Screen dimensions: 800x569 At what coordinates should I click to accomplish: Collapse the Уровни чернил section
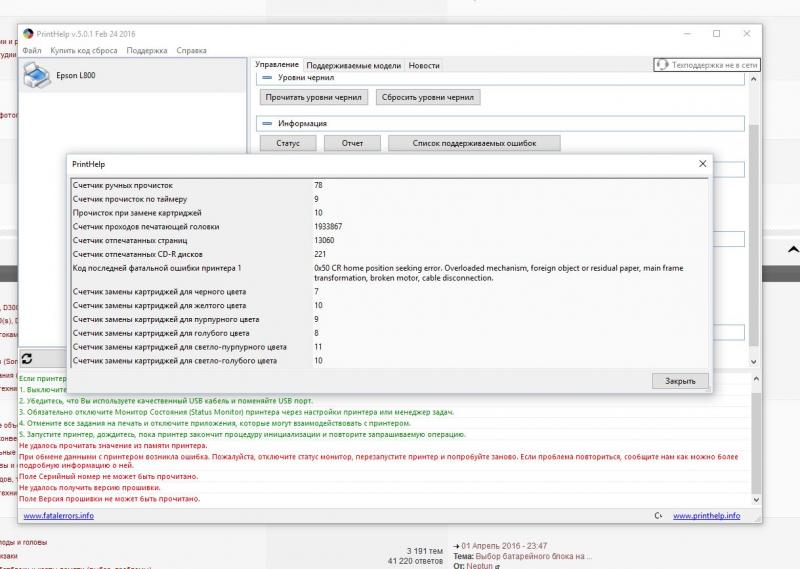267,78
